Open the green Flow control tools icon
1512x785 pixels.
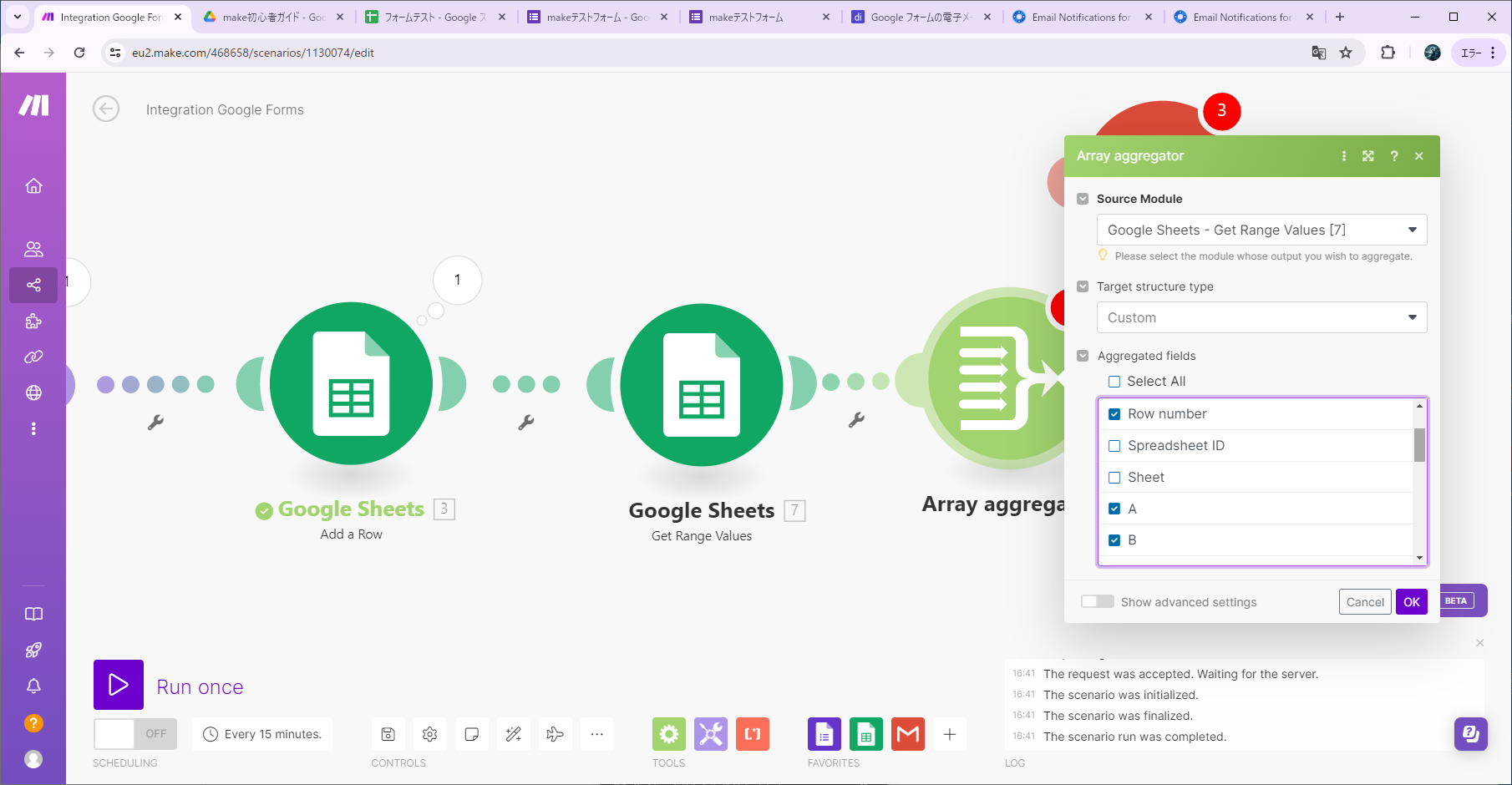[x=669, y=734]
